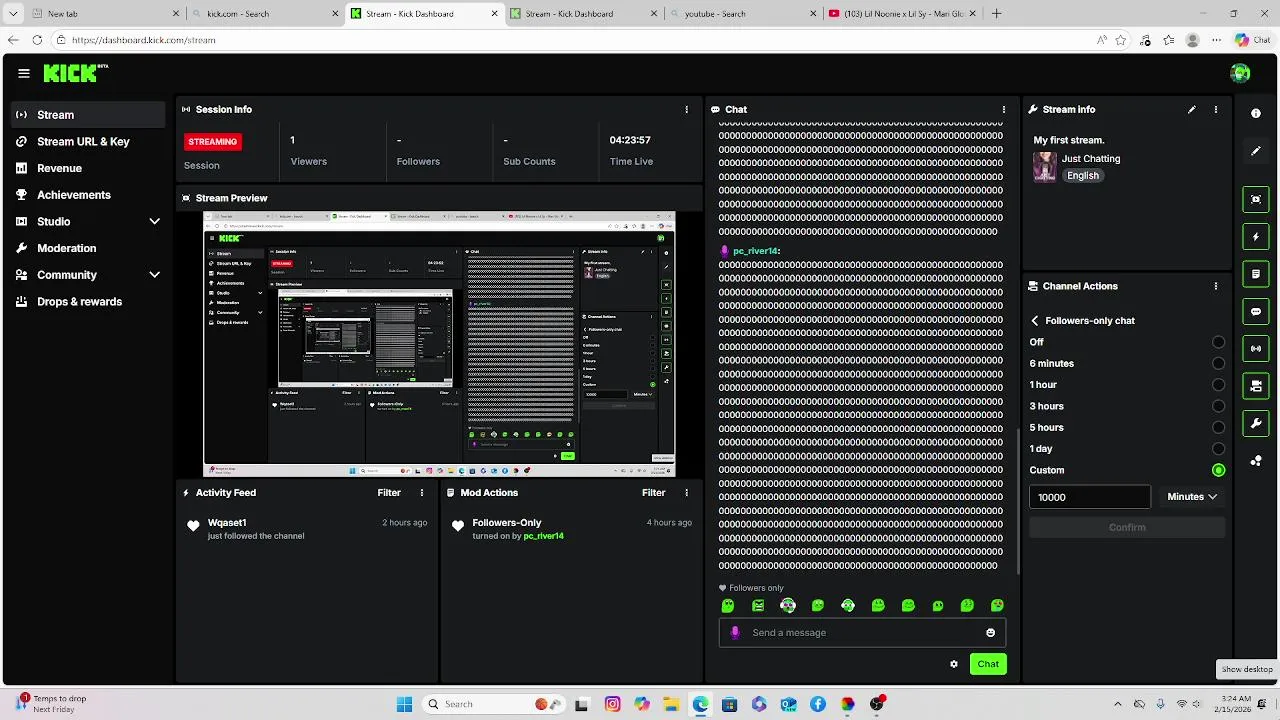The height and width of the screenshot is (720, 1280).
Task: Open Drops & rewards in the sidebar
Action: [x=88, y=301]
